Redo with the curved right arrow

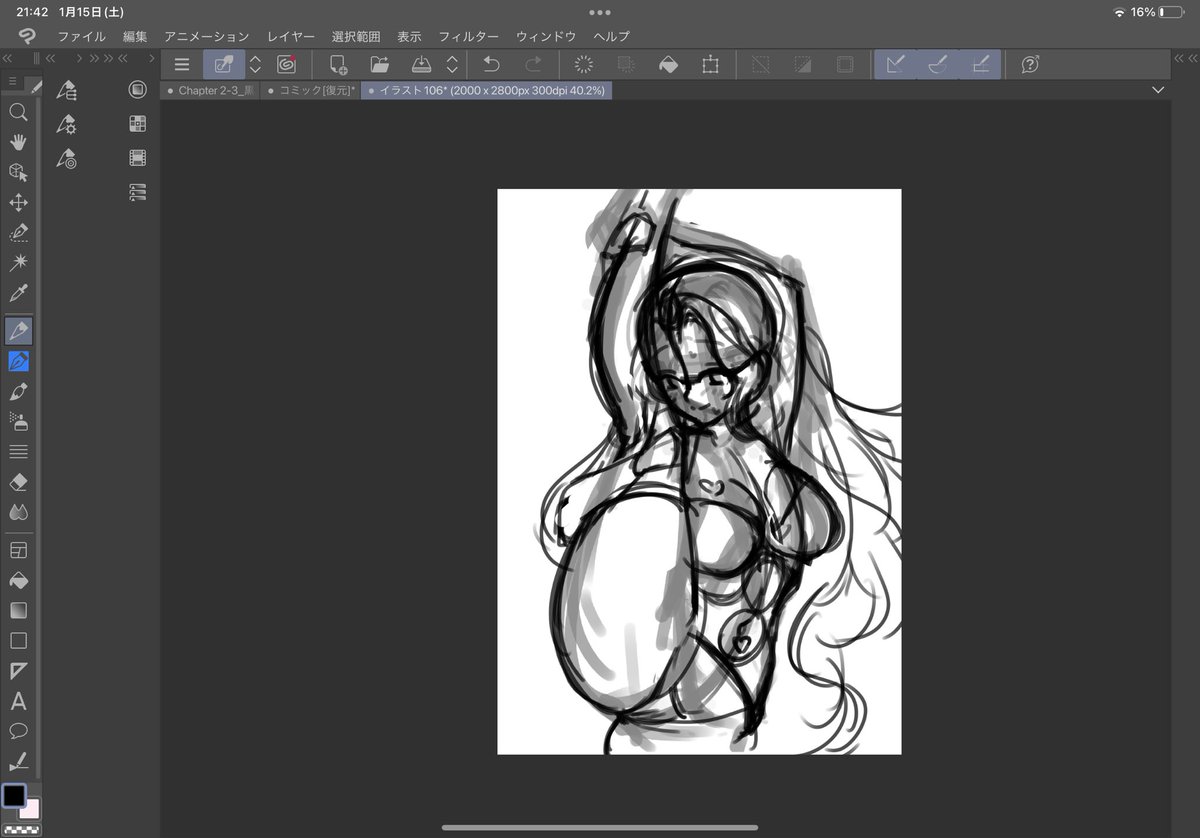pos(534,64)
